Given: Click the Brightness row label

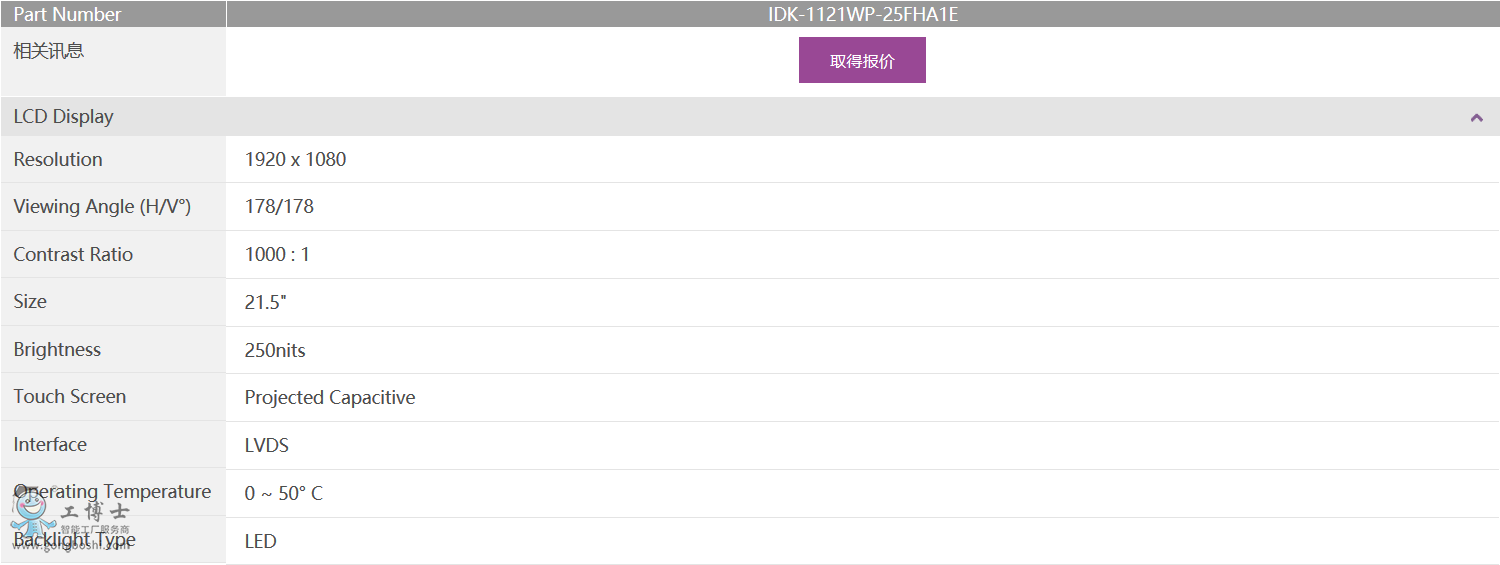Looking at the screenshot, I should 57,350.
